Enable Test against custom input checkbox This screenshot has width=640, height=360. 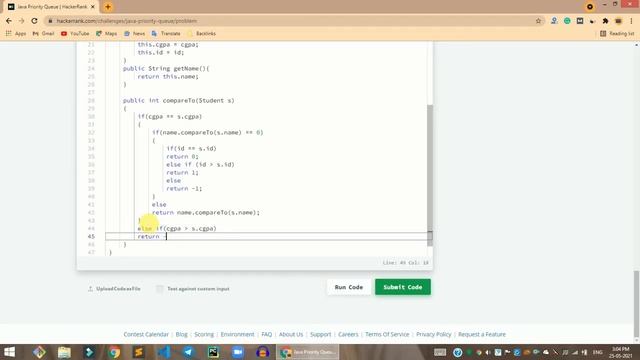point(160,289)
